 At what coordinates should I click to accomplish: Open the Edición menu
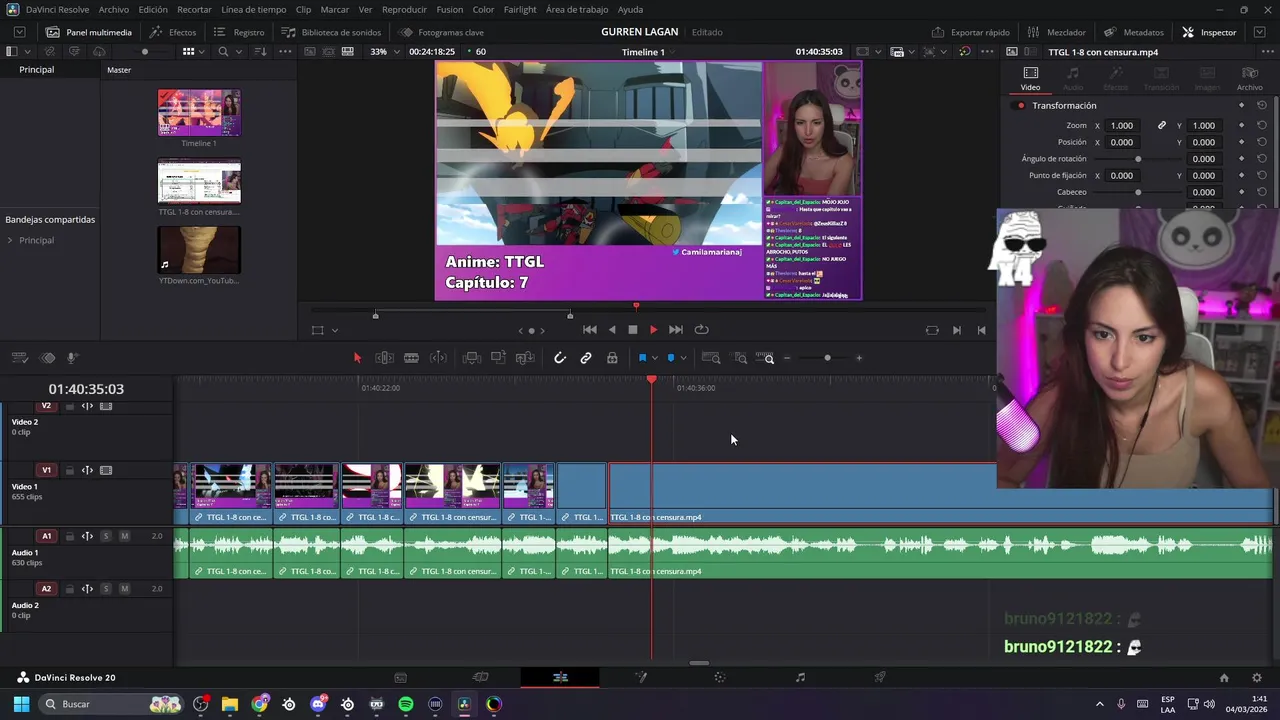153,9
